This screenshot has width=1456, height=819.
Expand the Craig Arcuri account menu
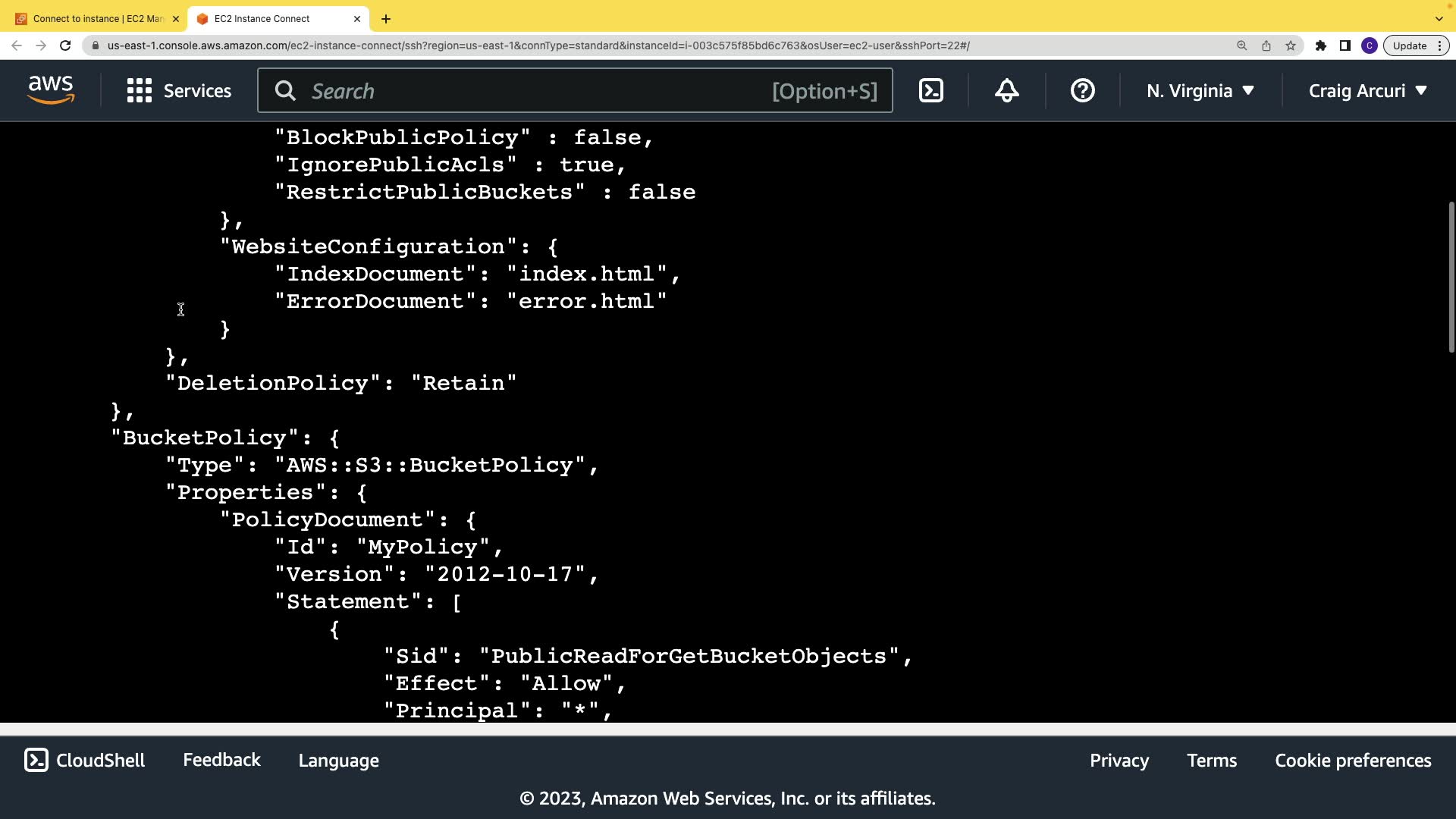point(1367,91)
